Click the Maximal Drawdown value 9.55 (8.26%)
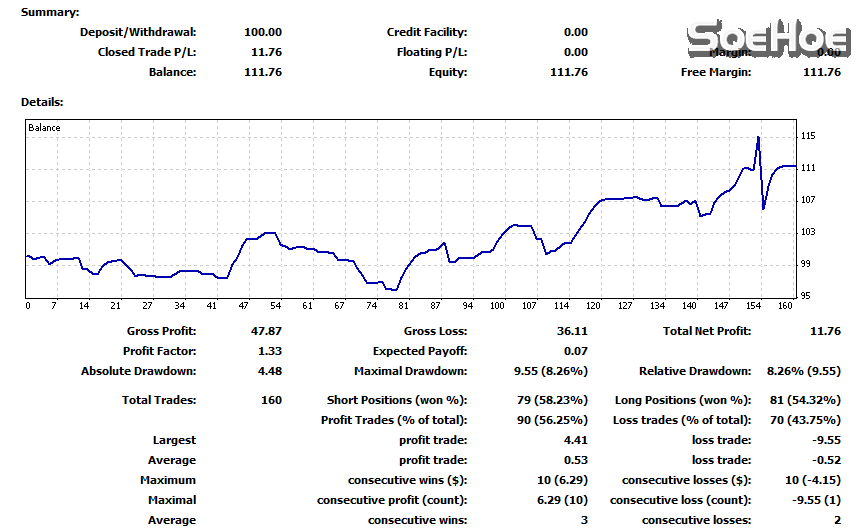The width and height of the screenshot is (863, 530). [551, 371]
